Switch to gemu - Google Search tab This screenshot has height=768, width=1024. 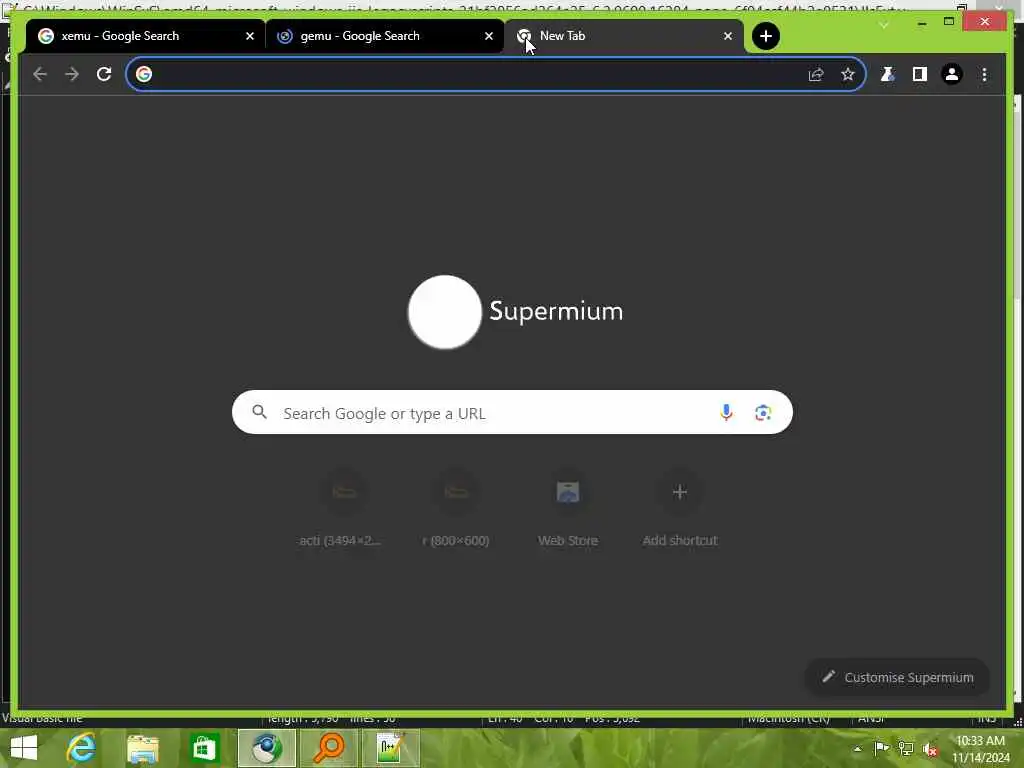(x=384, y=36)
